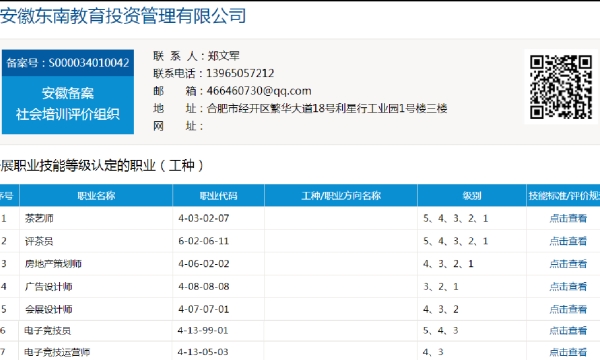Open 点击查看 link for 茶艺师 row

(568, 218)
